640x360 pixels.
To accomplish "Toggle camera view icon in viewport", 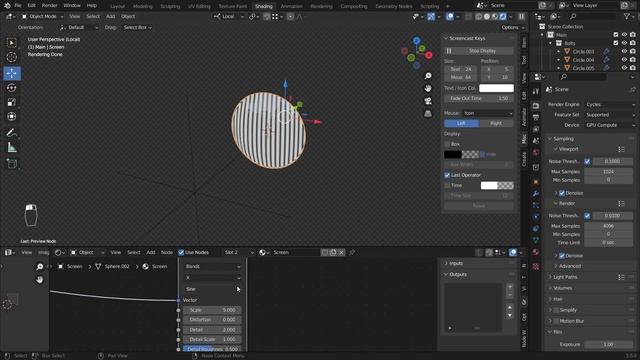I will pyautogui.click(x=428, y=101).
